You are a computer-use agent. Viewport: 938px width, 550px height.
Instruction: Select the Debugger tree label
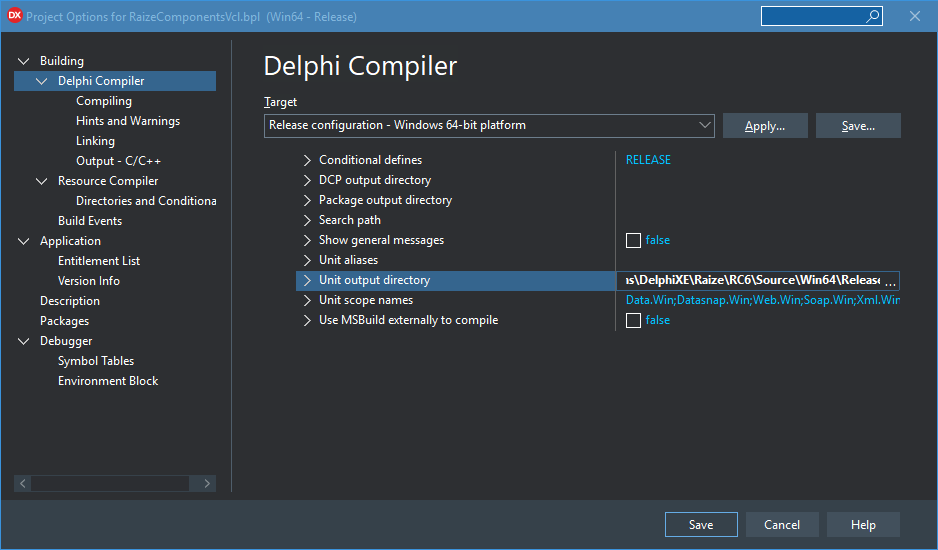66,341
